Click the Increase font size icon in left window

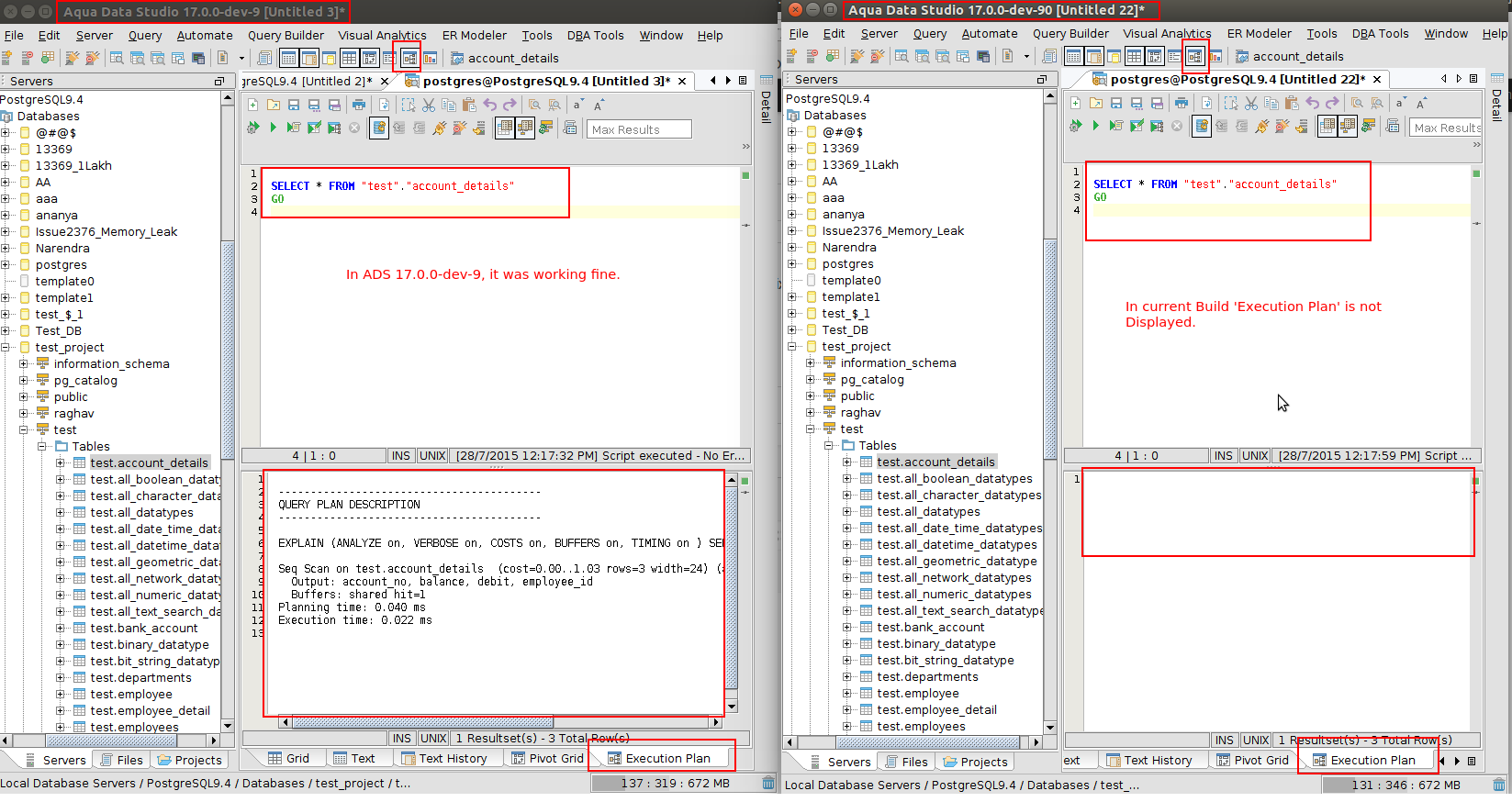click(x=599, y=105)
